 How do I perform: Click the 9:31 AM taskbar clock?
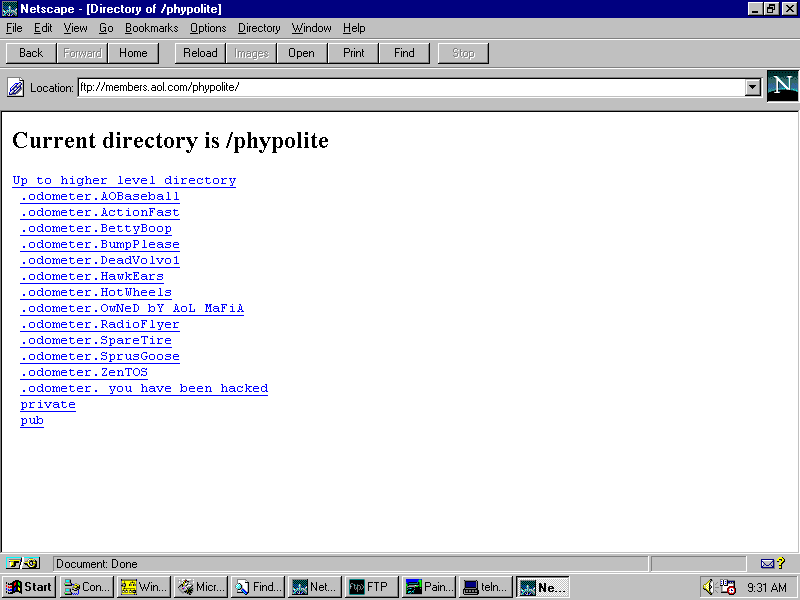pyautogui.click(x=767, y=587)
